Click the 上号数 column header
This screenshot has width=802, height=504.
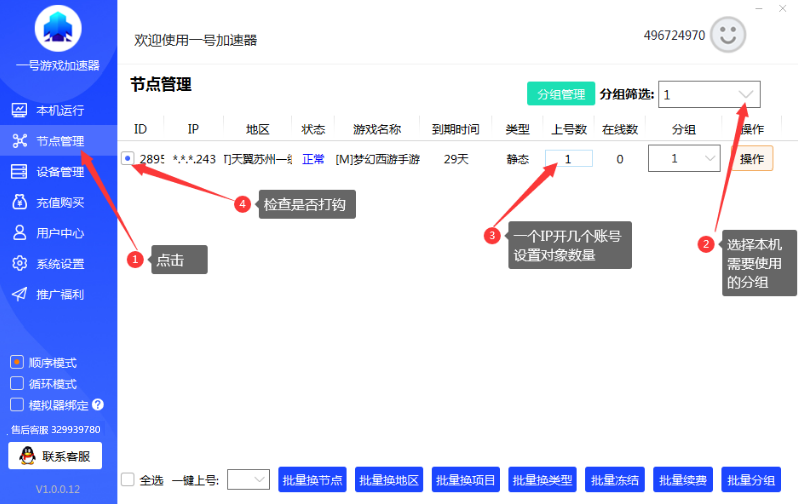click(x=569, y=129)
